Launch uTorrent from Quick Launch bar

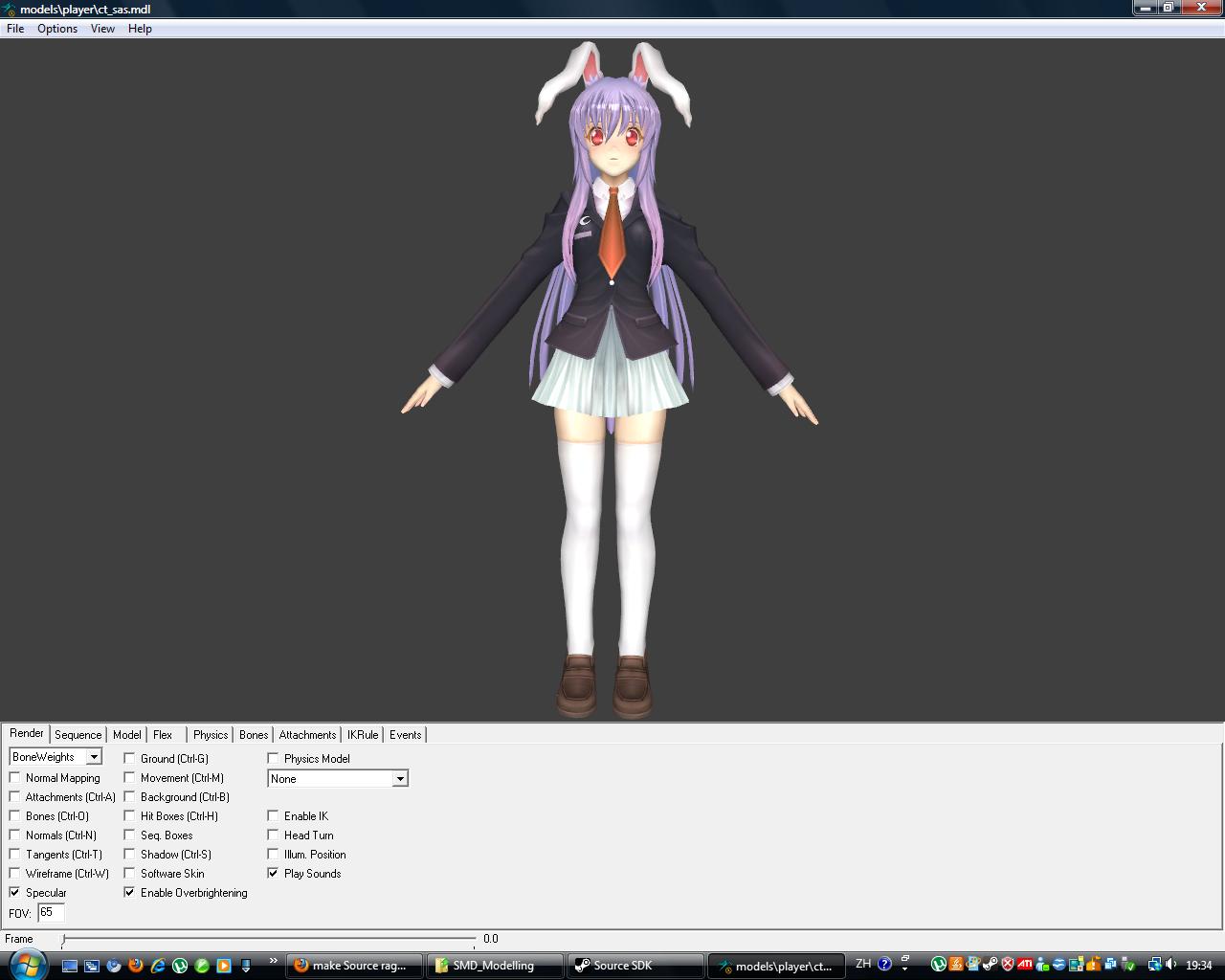[180, 966]
